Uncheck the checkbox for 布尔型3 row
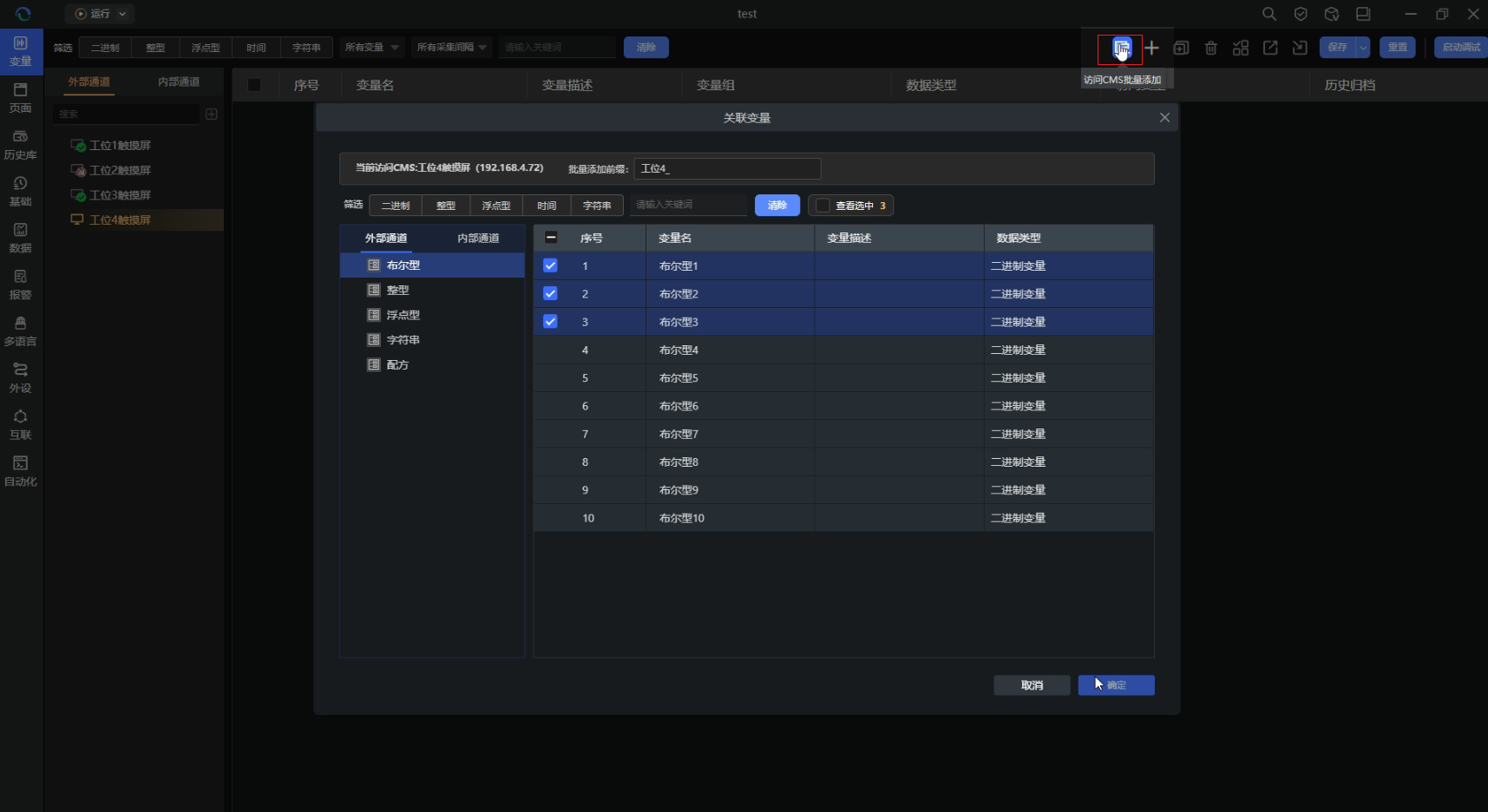The height and width of the screenshot is (812, 1488). 550,321
